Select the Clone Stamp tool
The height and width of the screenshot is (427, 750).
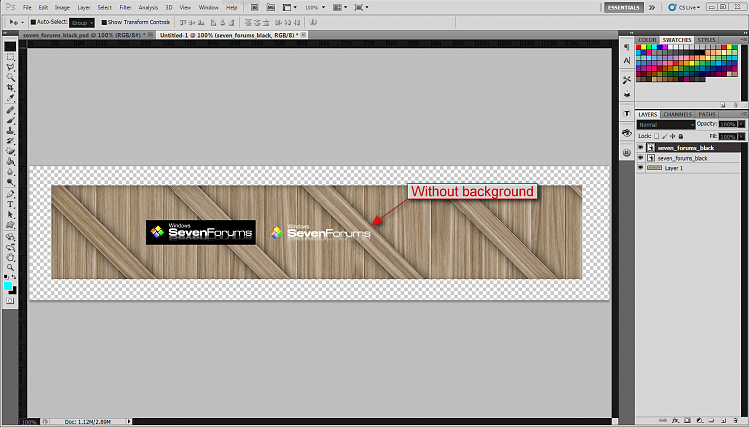(x=10, y=131)
